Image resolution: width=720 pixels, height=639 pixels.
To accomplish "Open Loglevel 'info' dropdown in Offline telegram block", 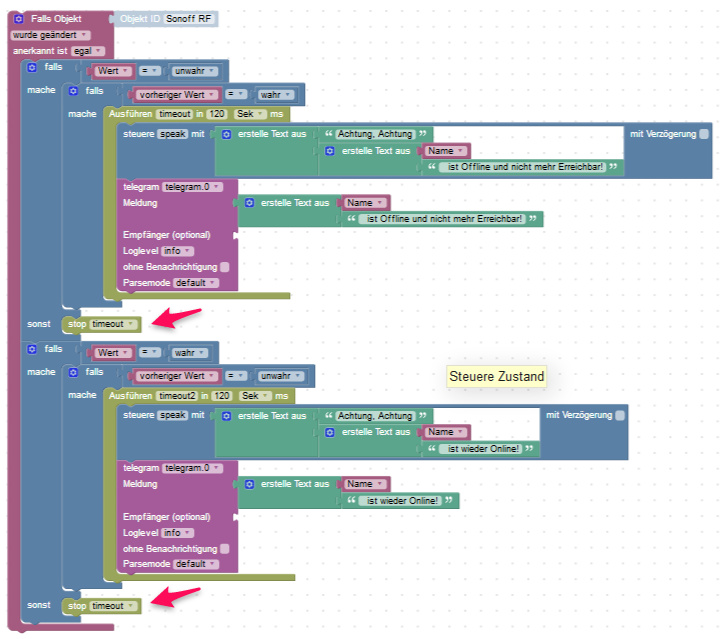I will pyautogui.click(x=178, y=251).
